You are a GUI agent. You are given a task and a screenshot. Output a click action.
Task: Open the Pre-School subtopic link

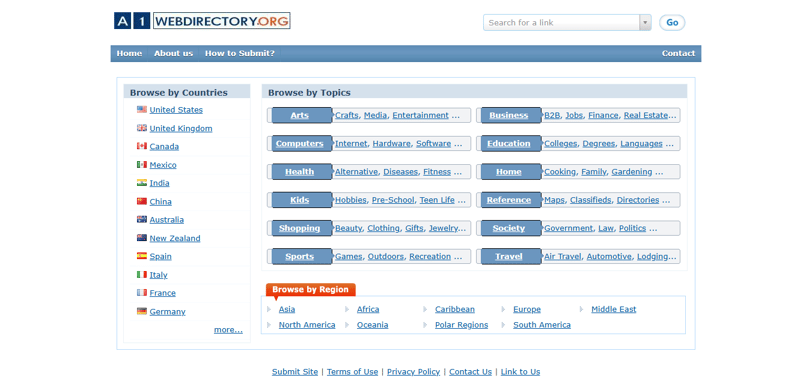[x=393, y=200]
